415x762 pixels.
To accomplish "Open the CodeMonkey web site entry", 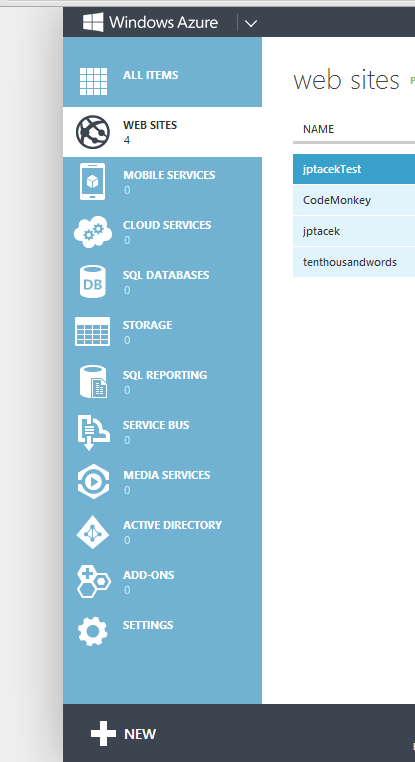I will pyautogui.click(x=354, y=200).
